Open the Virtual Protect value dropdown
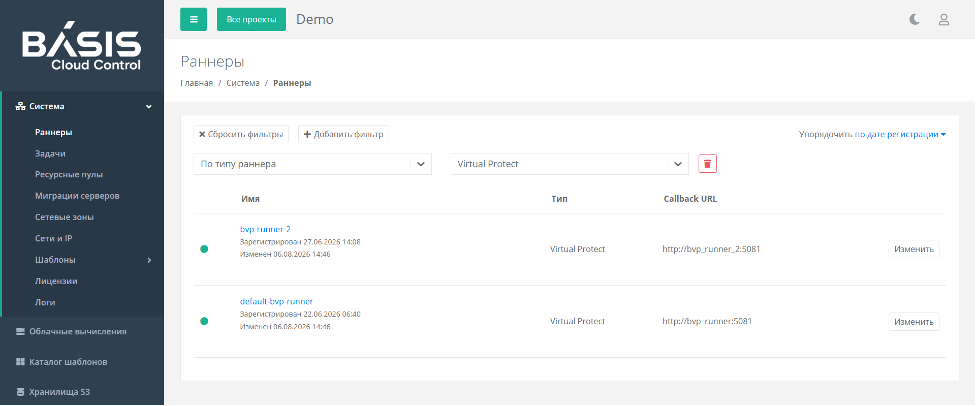Viewport: 977px width, 406px height. point(569,164)
